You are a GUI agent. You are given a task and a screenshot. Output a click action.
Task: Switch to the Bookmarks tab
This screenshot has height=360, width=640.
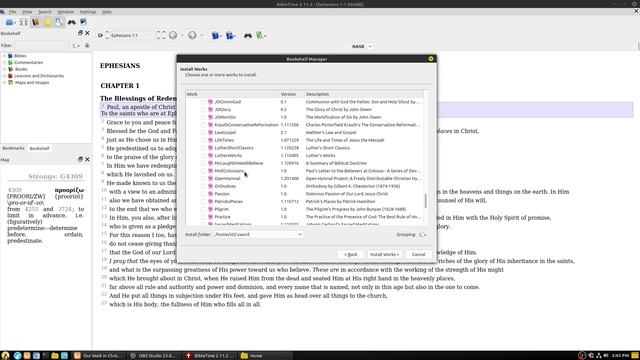click(x=13, y=148)
